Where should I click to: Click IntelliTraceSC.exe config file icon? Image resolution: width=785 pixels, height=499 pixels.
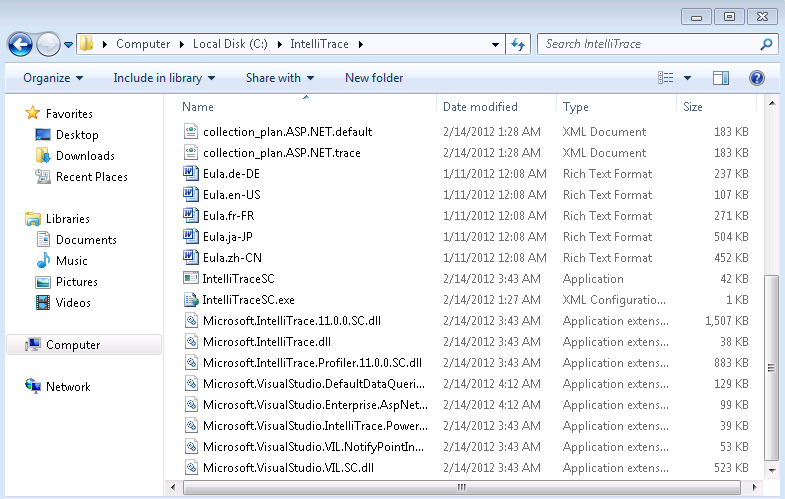(191, 299)
